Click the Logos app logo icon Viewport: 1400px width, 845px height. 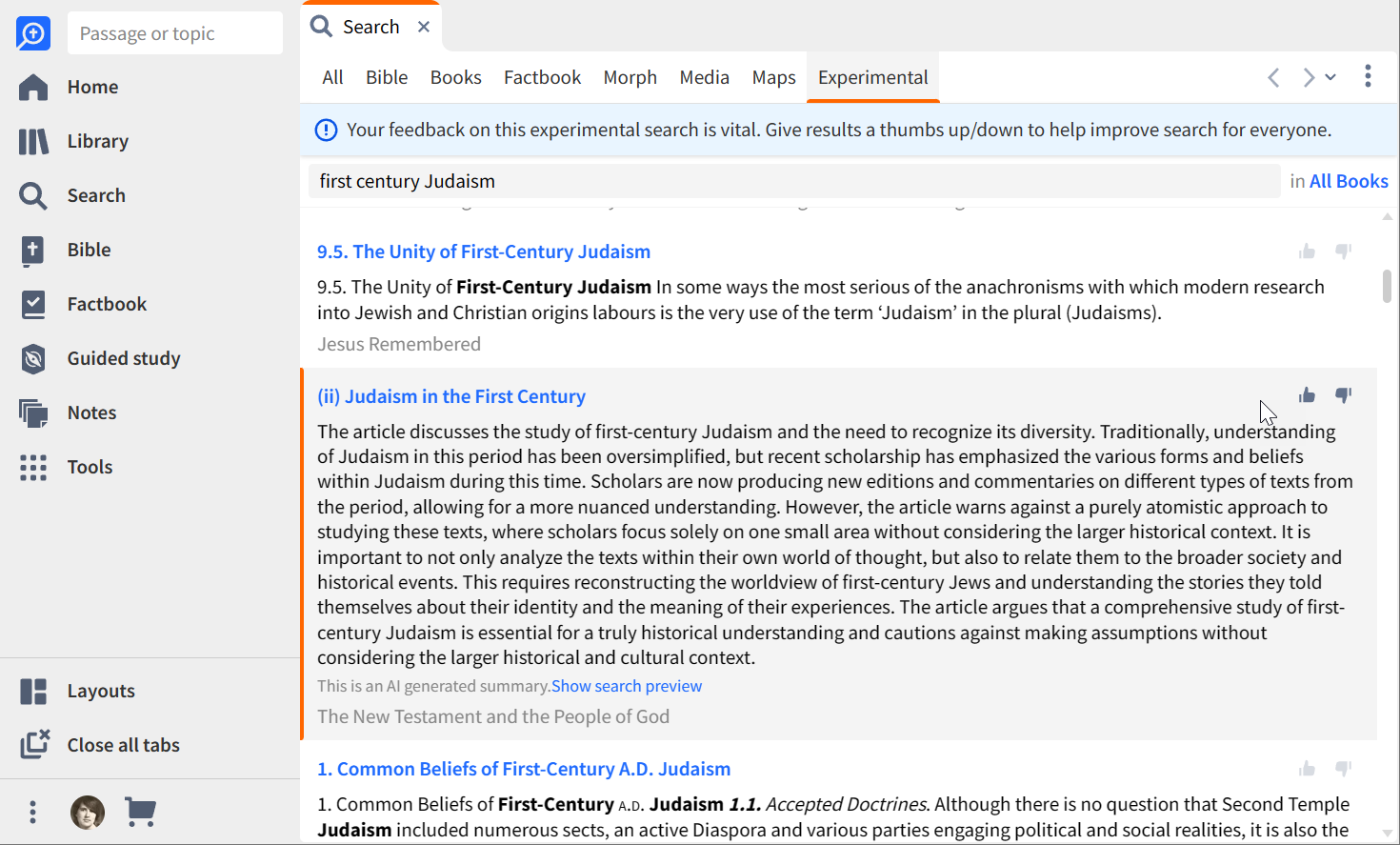coord(33,33)
